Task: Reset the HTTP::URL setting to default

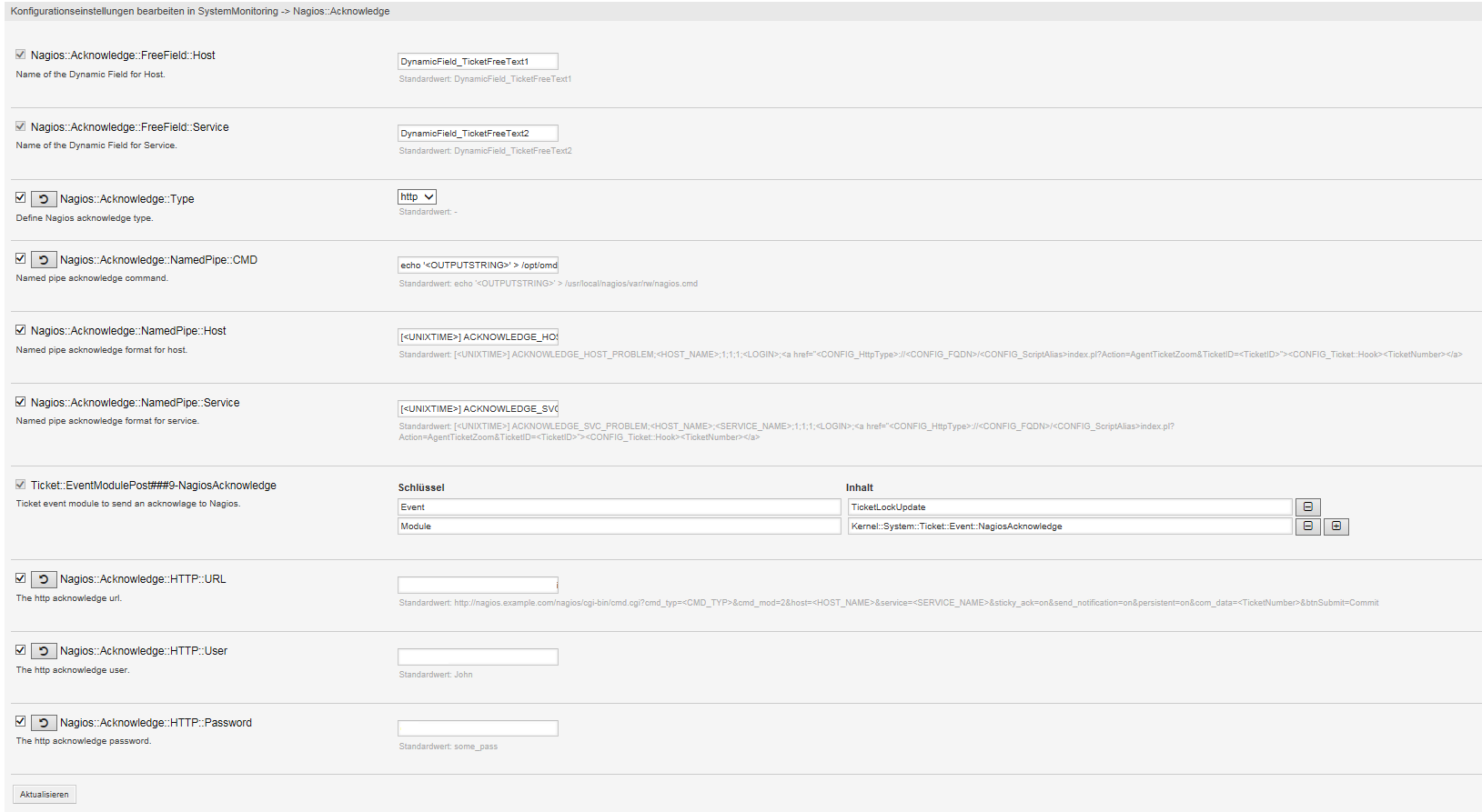Action: (x=44, y=579)
